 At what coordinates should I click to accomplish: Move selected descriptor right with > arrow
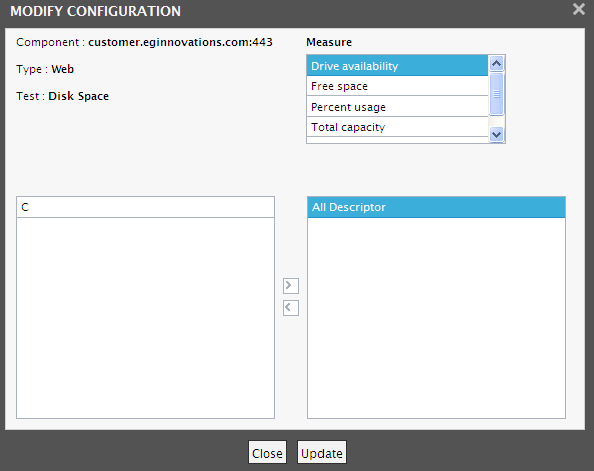pos(291,286)
